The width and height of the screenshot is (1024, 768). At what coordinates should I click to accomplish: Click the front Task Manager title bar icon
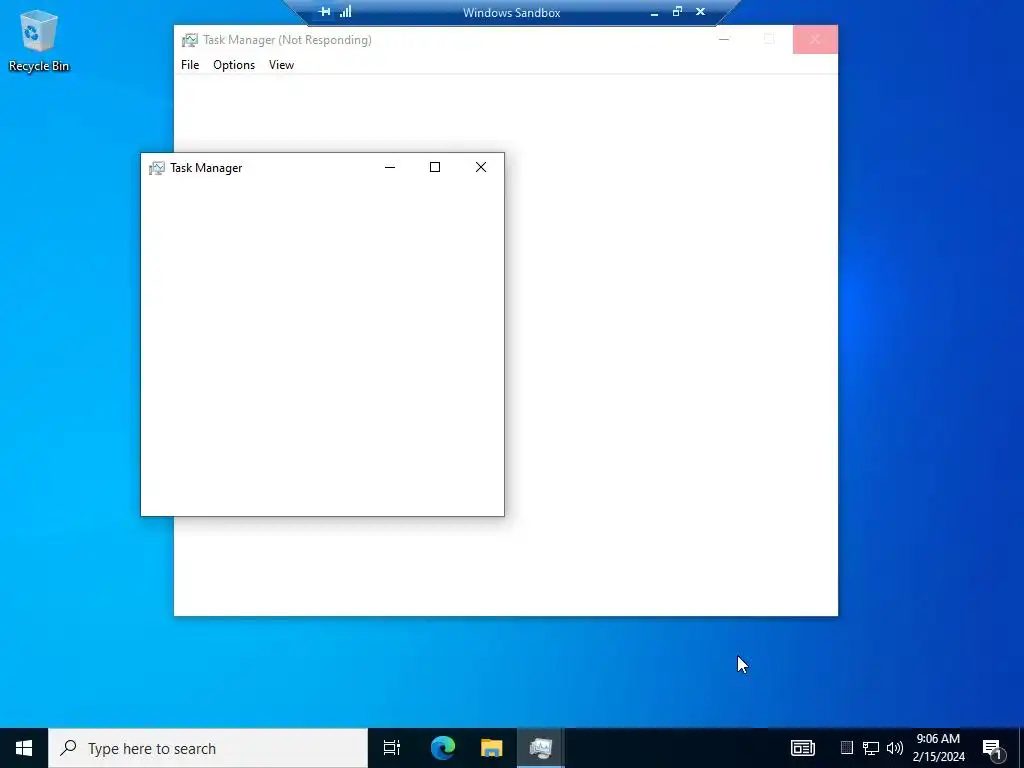(x=157, y=168)
